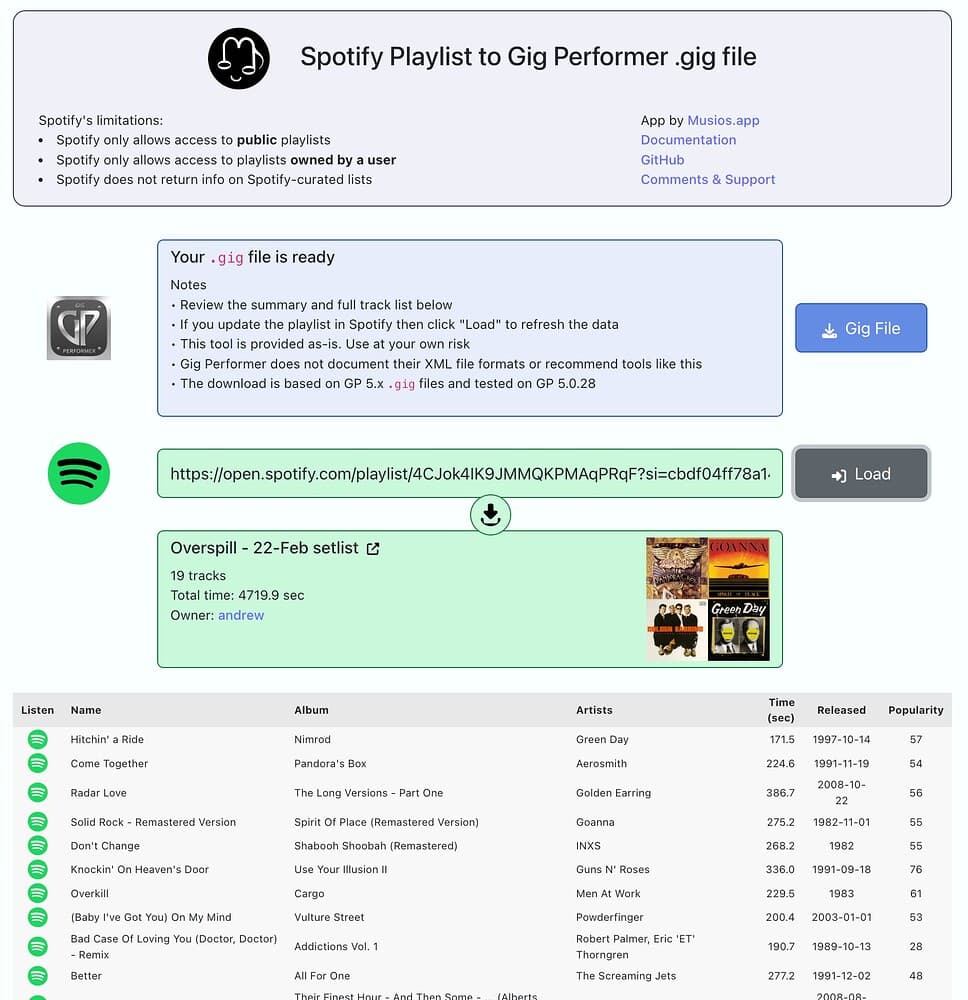Click the Load button
Screen dimensions: 968x1000
861,473
